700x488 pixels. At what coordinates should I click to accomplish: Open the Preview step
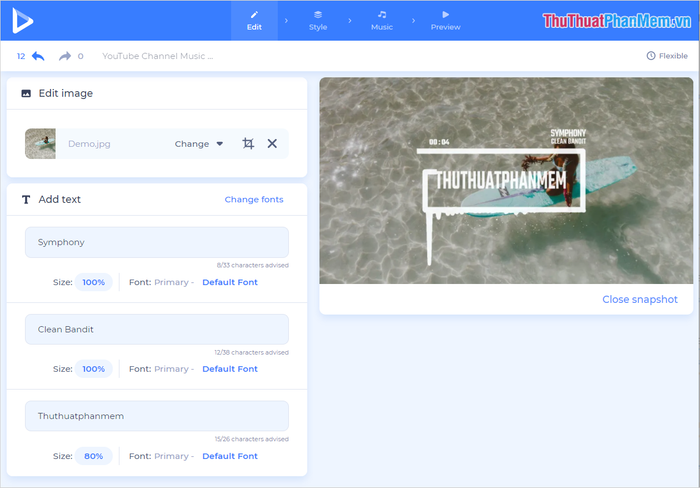pos(445,21)
